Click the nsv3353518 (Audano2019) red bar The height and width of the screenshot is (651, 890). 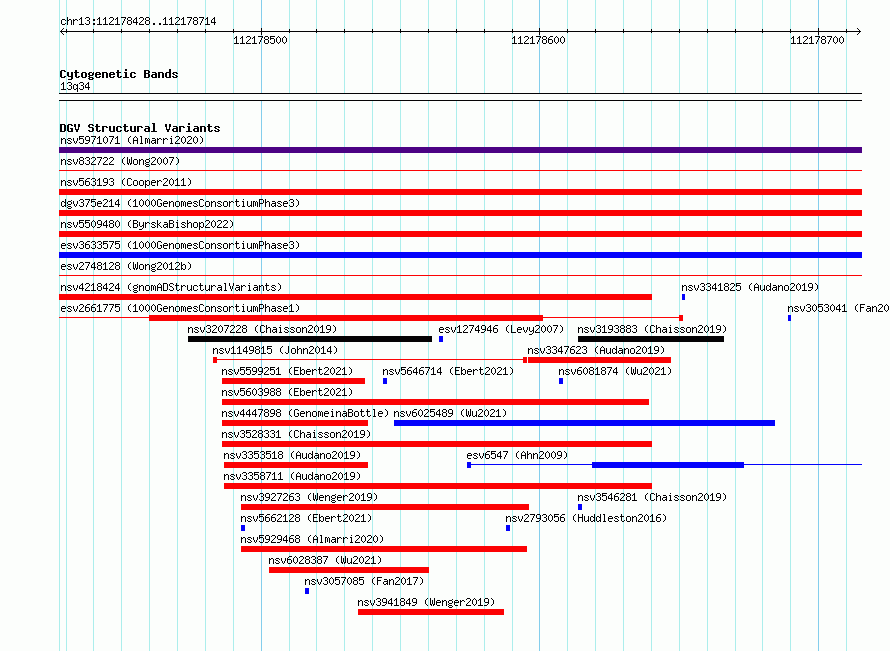(296, 465)
